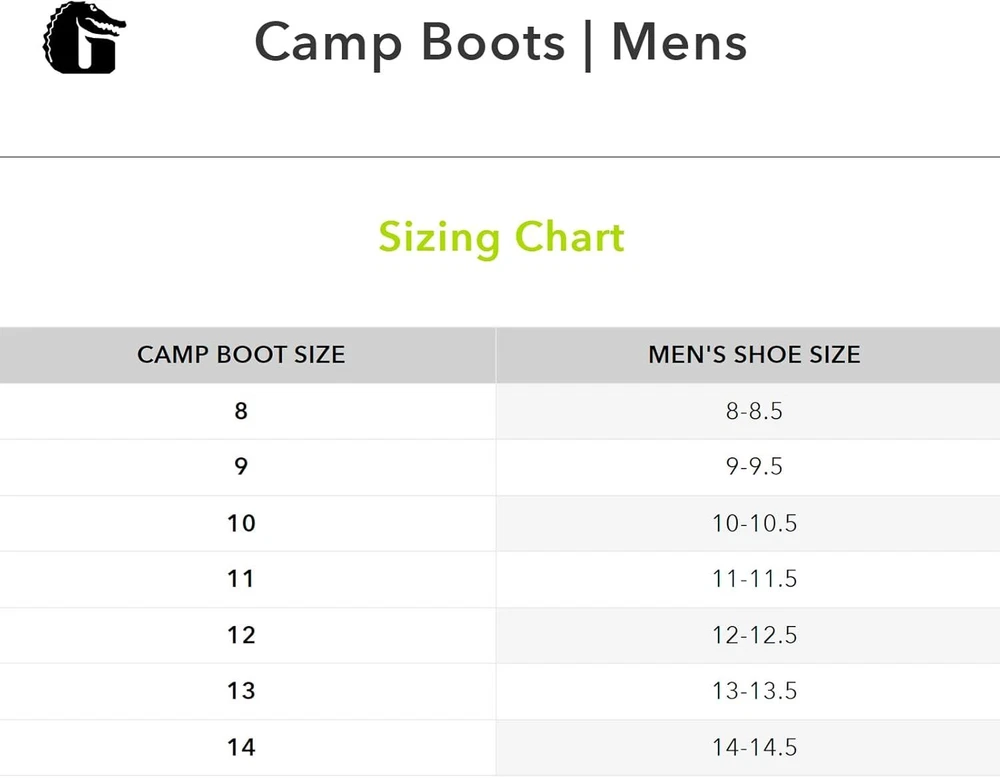1000x778 pixels.
Task: Select camp boot size 14 cell
Action: point(241,747)
